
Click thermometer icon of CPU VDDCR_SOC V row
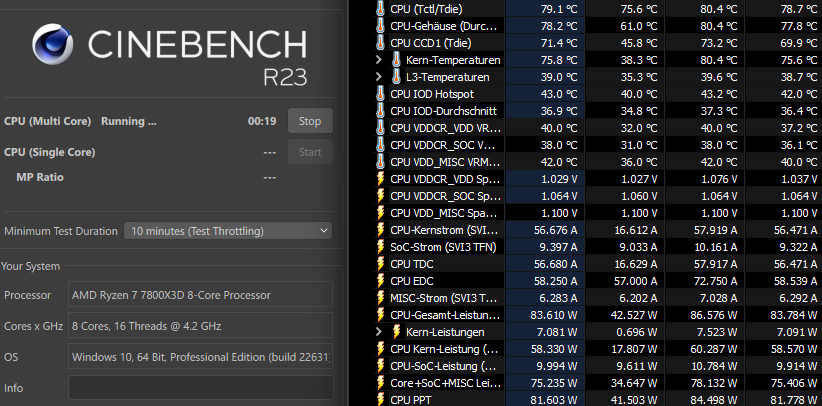[381, 145]
